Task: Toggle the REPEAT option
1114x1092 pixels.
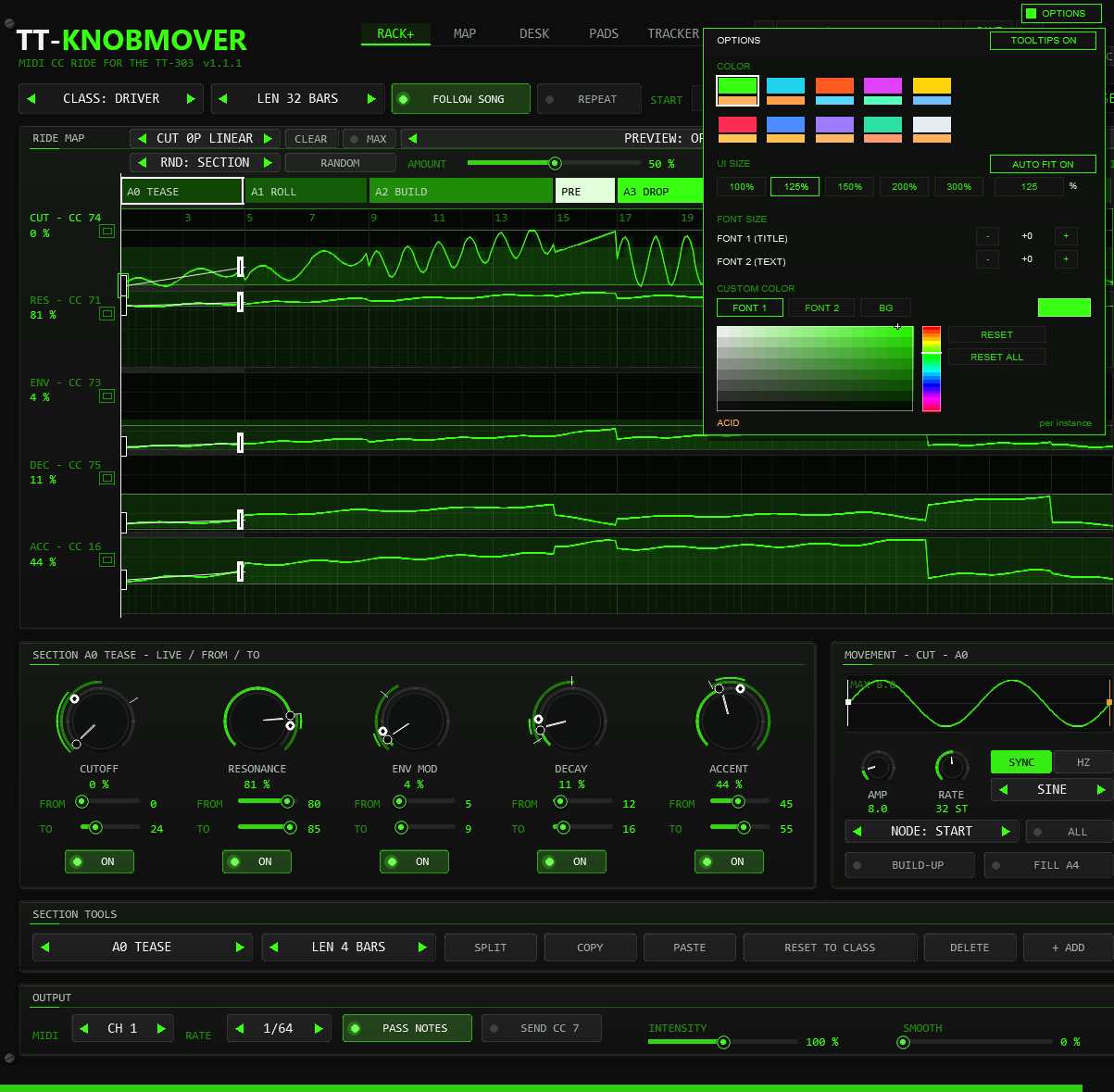Action: (590, 99)
